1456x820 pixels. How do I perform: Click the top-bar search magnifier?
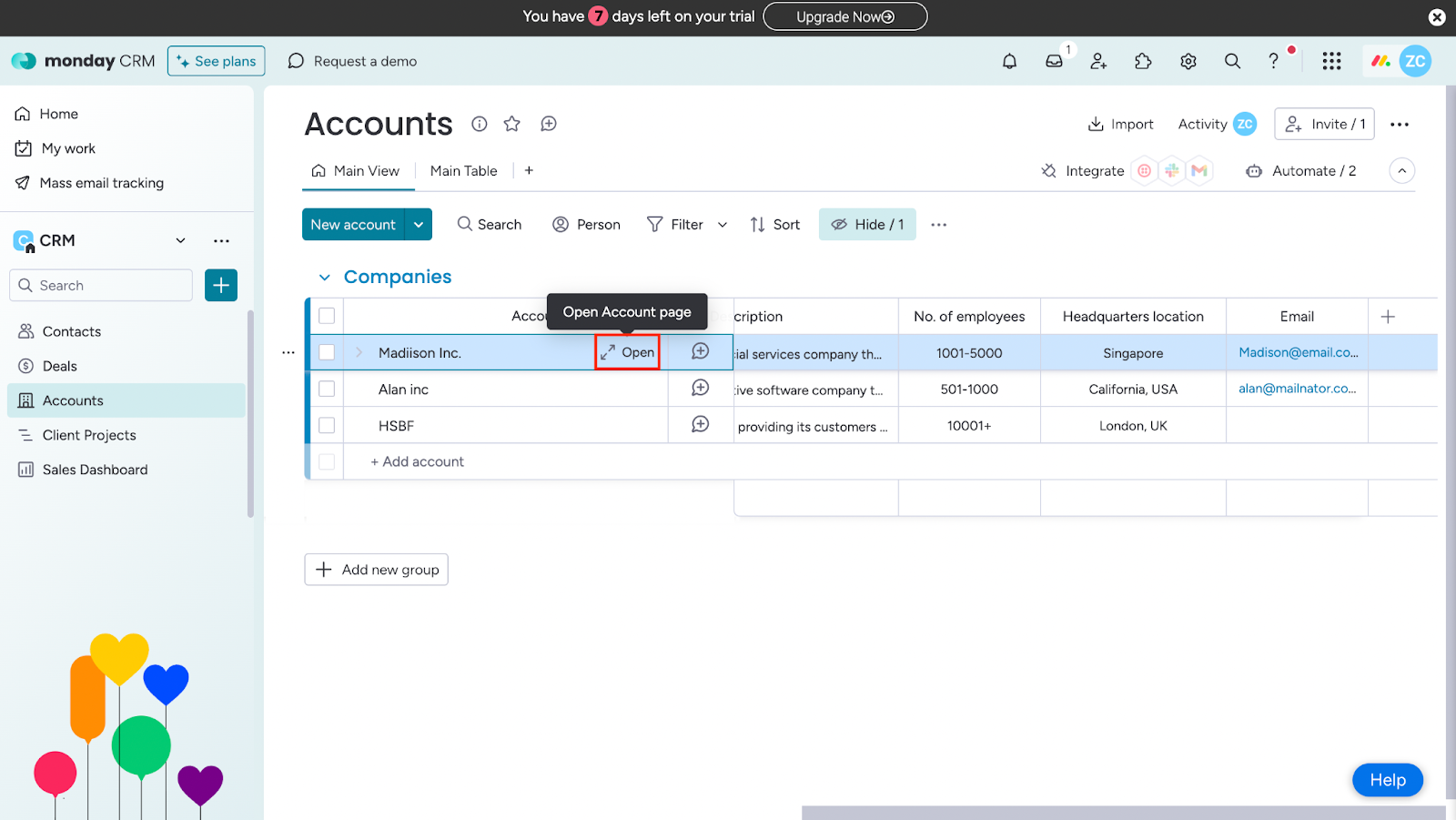click(x=1232, y=61)
